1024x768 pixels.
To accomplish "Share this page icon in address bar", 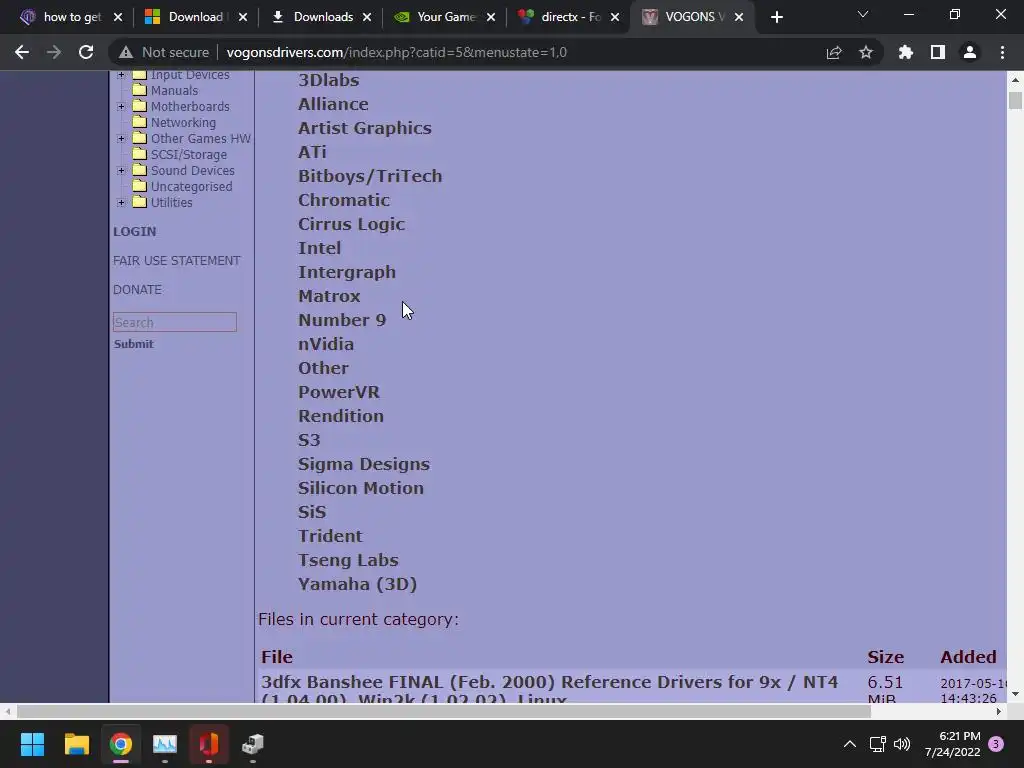I will (x=834, y=52).
